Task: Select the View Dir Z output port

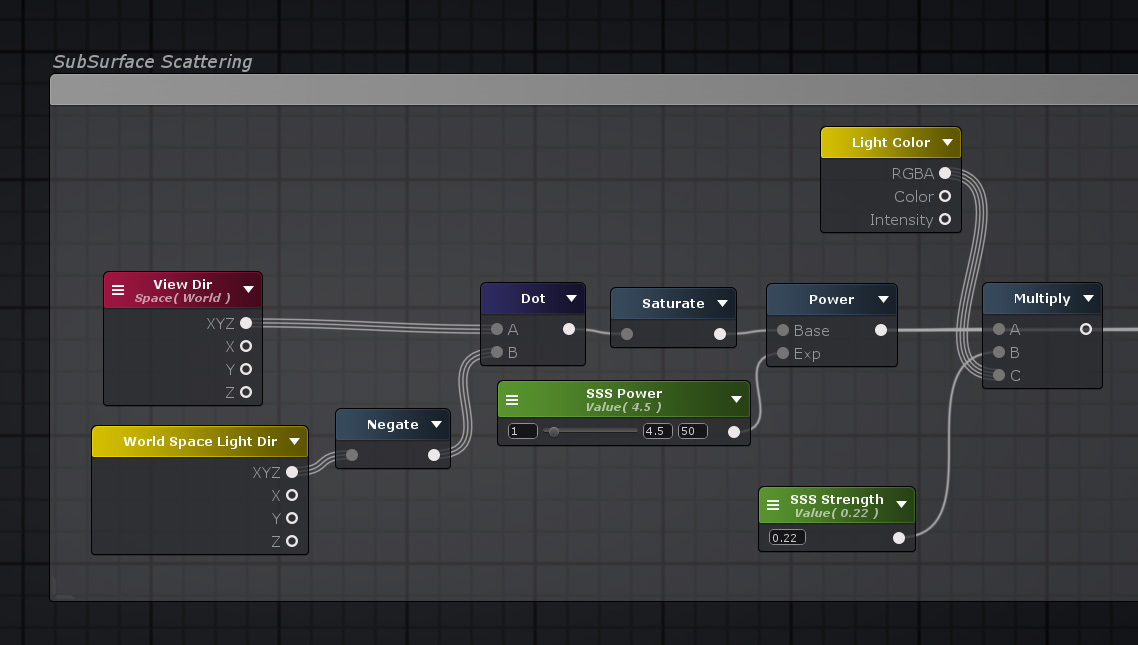Action: point(246,393)
